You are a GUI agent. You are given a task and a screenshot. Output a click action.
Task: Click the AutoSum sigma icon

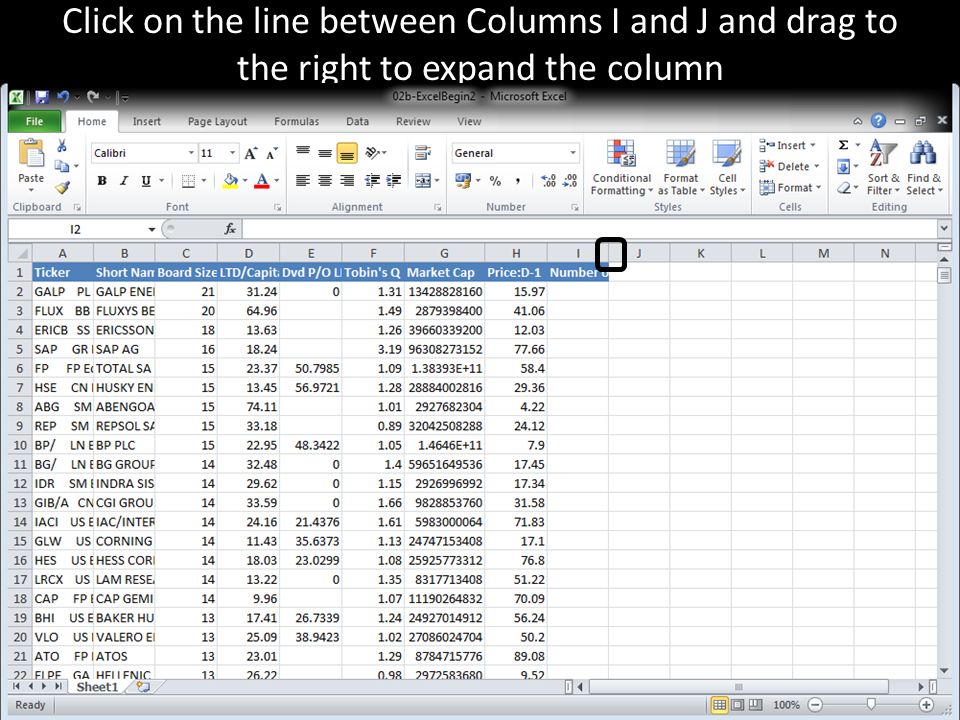pos(844,145)
